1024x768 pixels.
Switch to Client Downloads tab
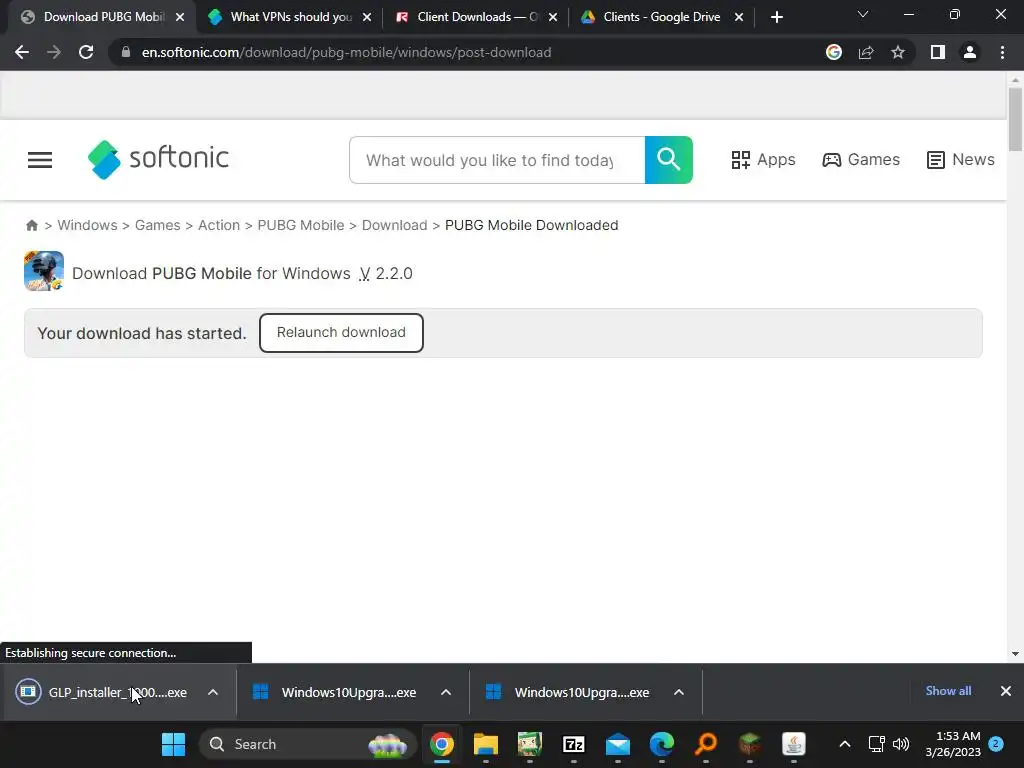pyautogui.click(x=477, y=17)
